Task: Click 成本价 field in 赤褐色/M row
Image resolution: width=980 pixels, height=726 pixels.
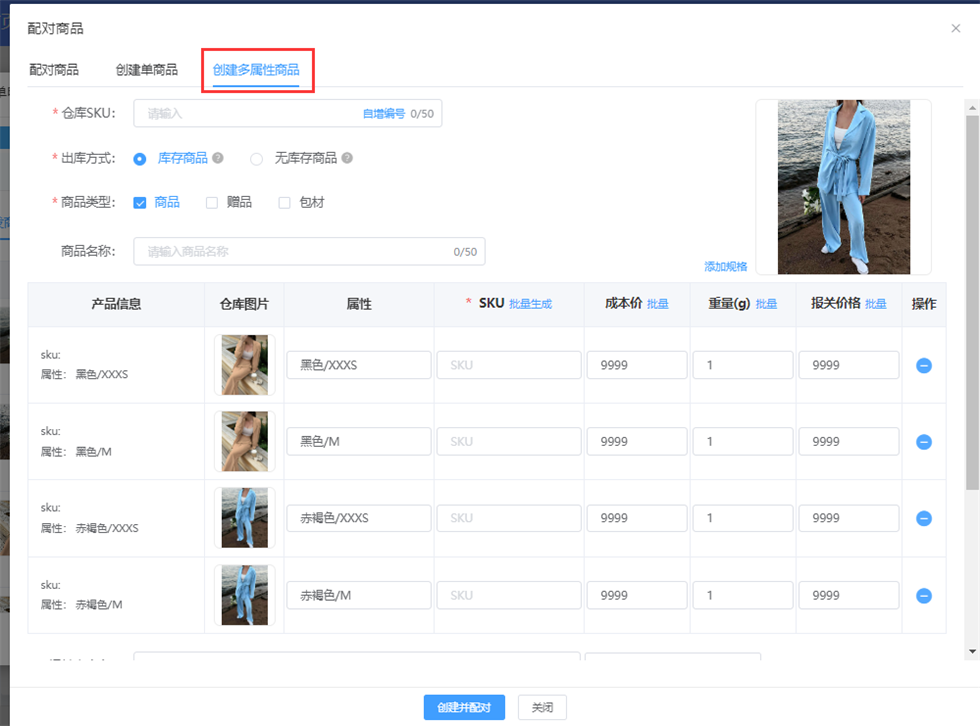Action: tap(637, 595)
